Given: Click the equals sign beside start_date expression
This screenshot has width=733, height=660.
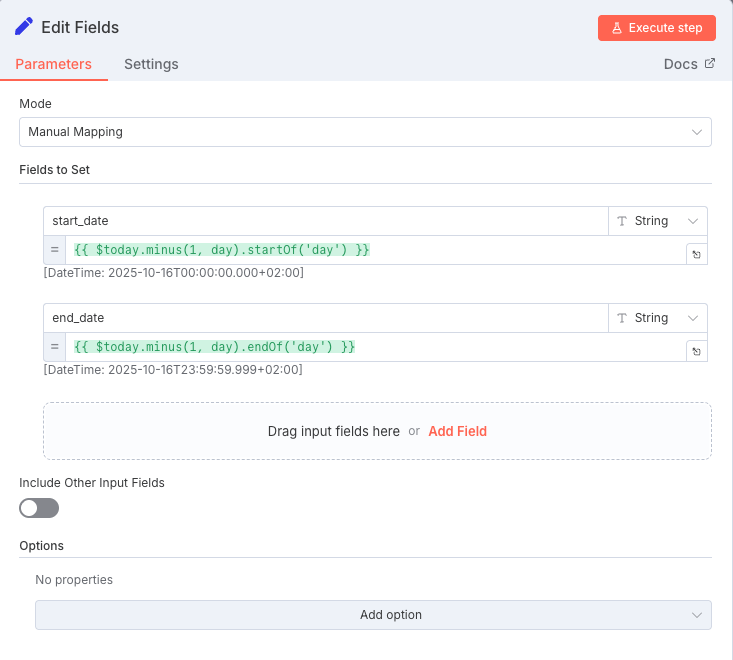Looking at the screenshot, I should pos(55,250).
